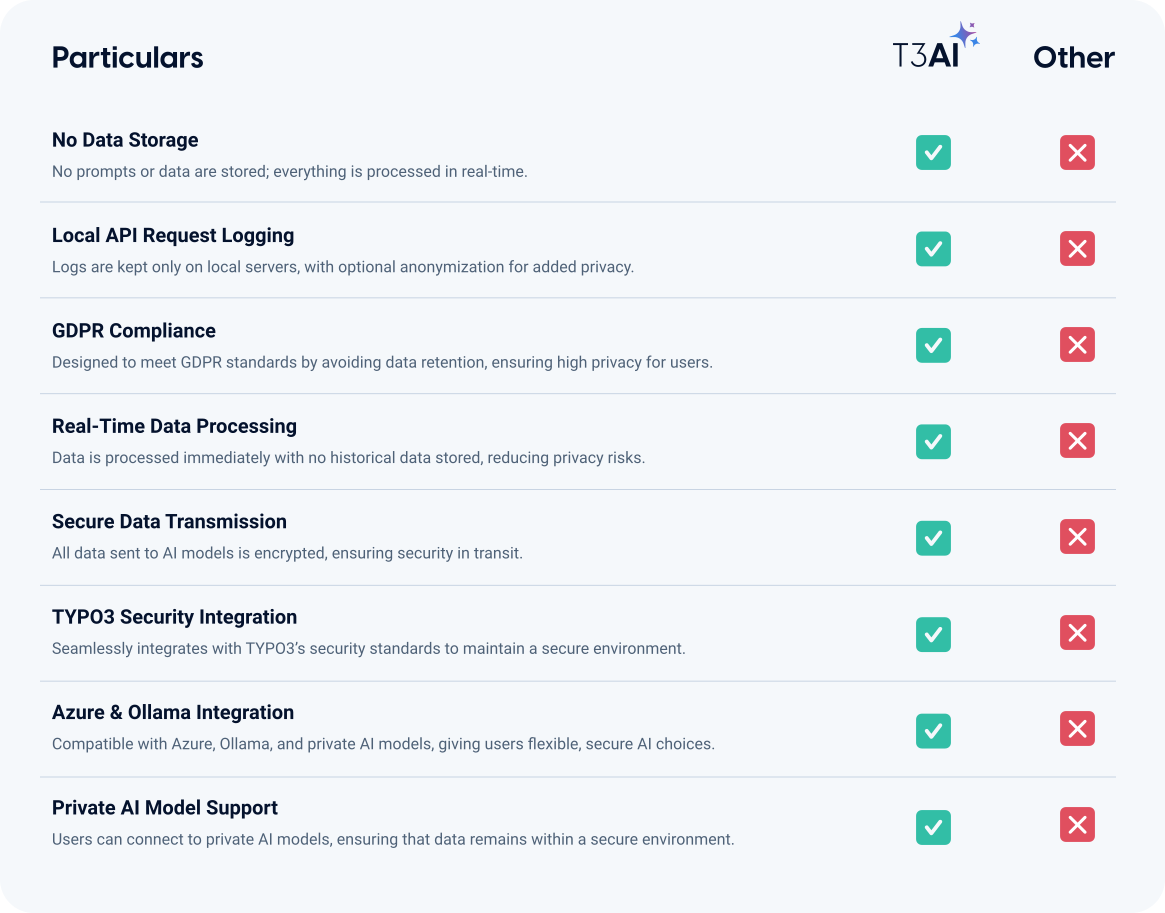Click green checkmark for Private AI Model Support
This screenshot has height=913, width=1165.
[x=933, y=827]
